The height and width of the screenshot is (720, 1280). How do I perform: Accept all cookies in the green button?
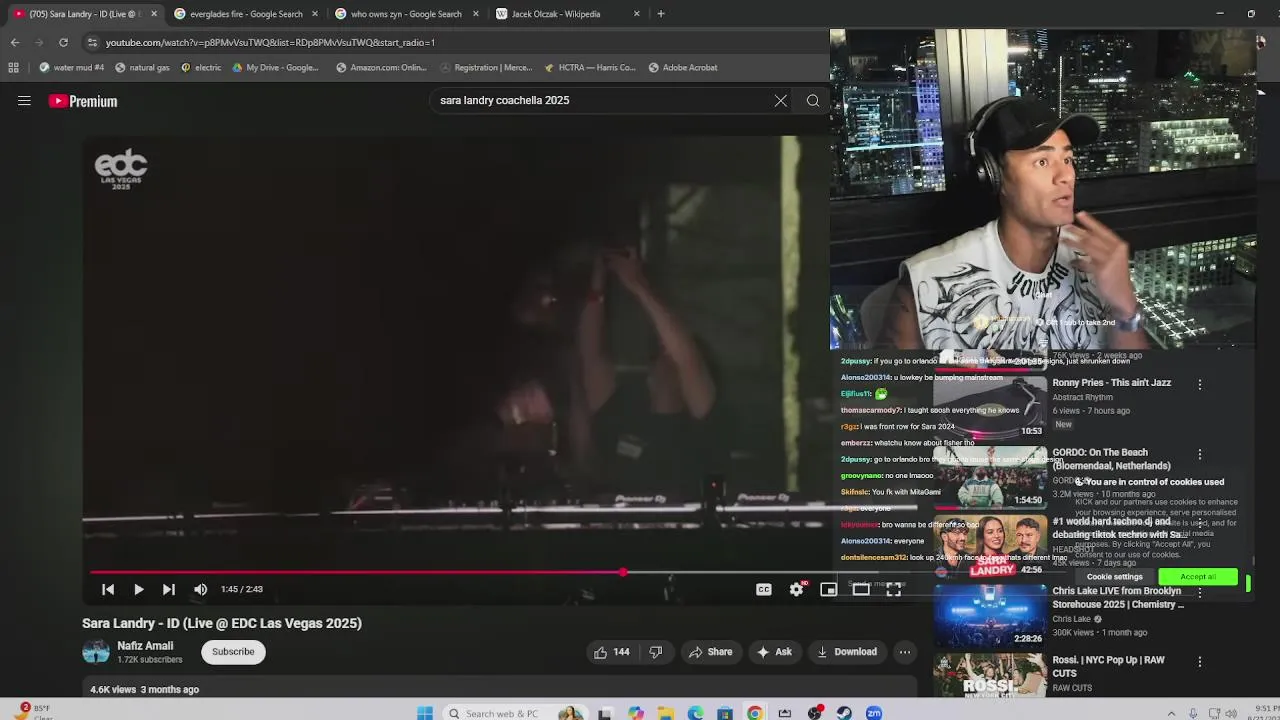1198,577
